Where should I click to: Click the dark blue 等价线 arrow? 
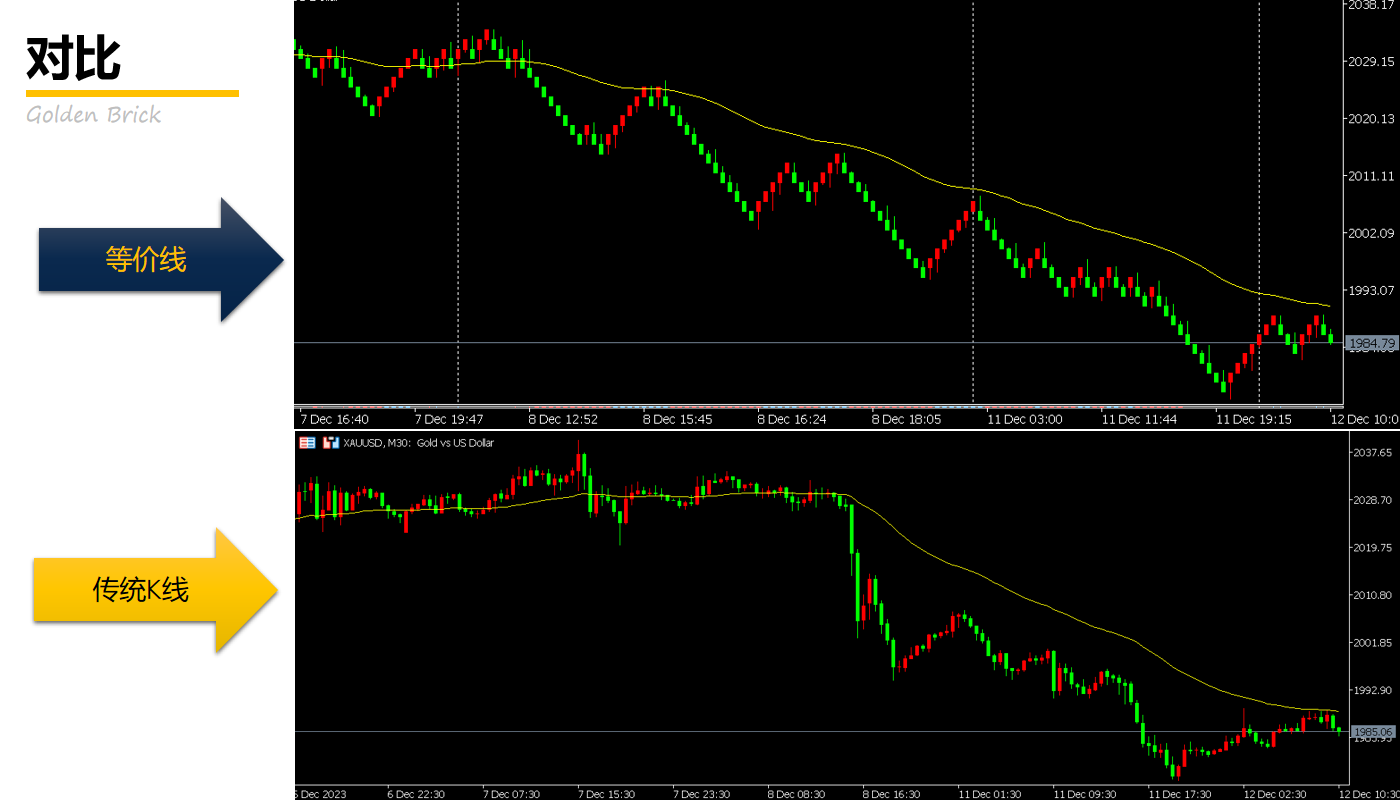click(x=150, y=260)
